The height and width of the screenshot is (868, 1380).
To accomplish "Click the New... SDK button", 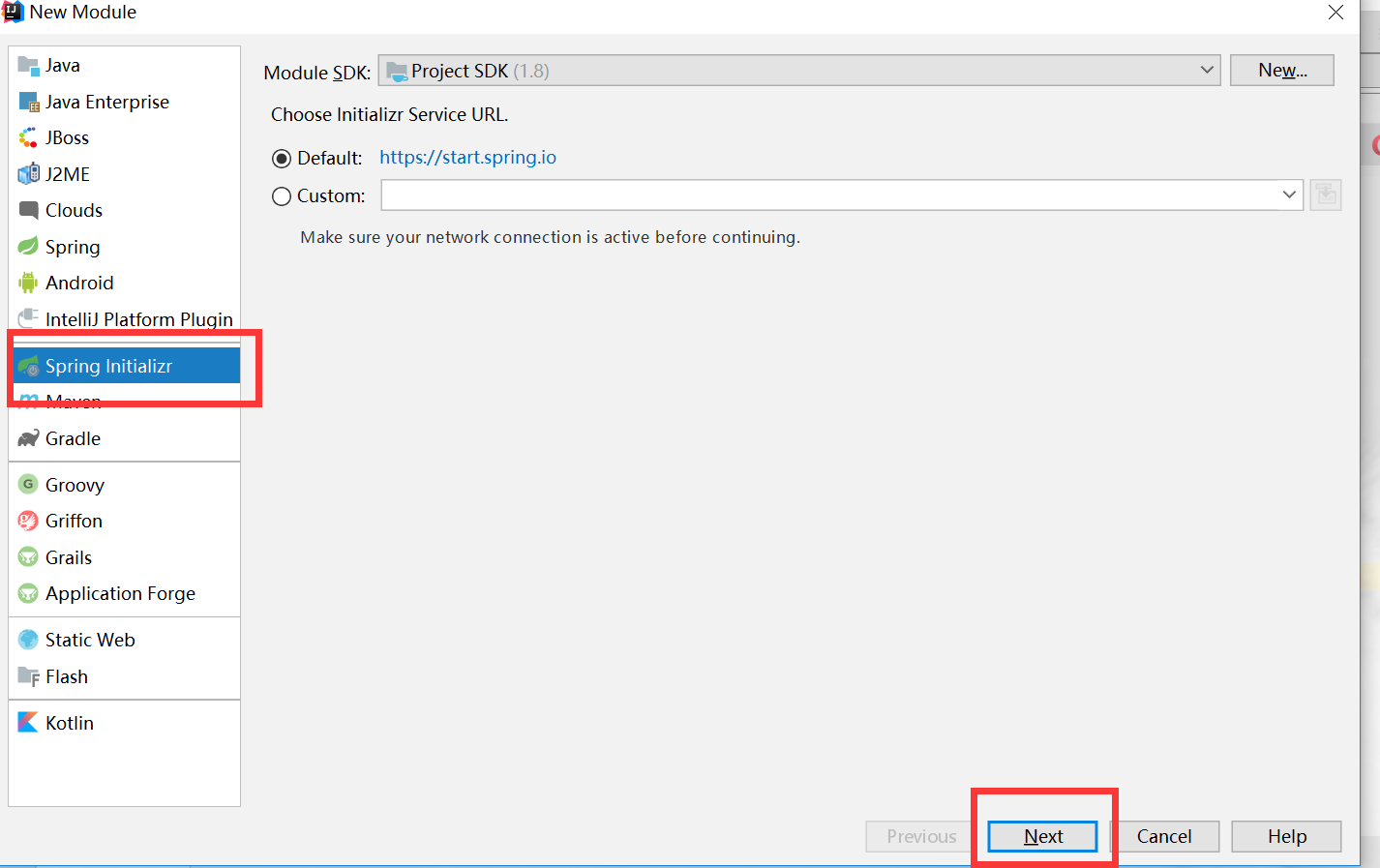I will 1282,71.
